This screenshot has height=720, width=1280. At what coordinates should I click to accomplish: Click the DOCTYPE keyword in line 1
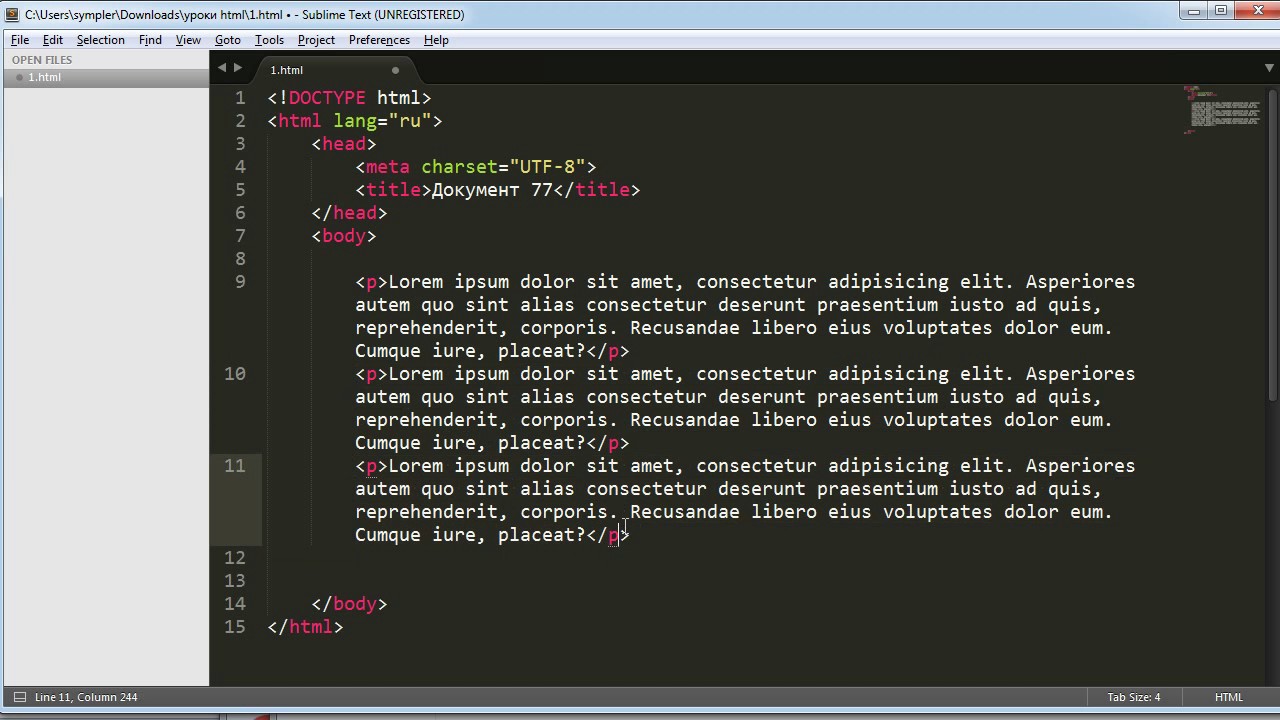(x=327, y=98)
